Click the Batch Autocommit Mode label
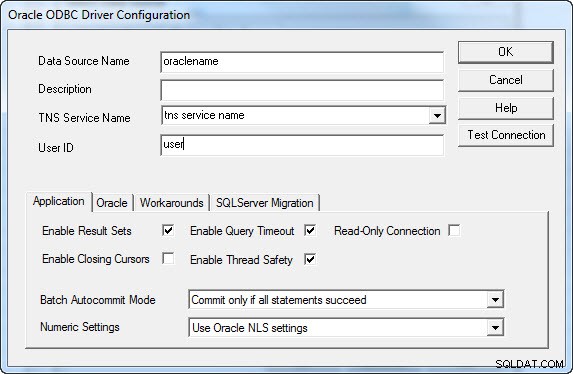Viewport: 573px width, 374px height. coord(98,300)
